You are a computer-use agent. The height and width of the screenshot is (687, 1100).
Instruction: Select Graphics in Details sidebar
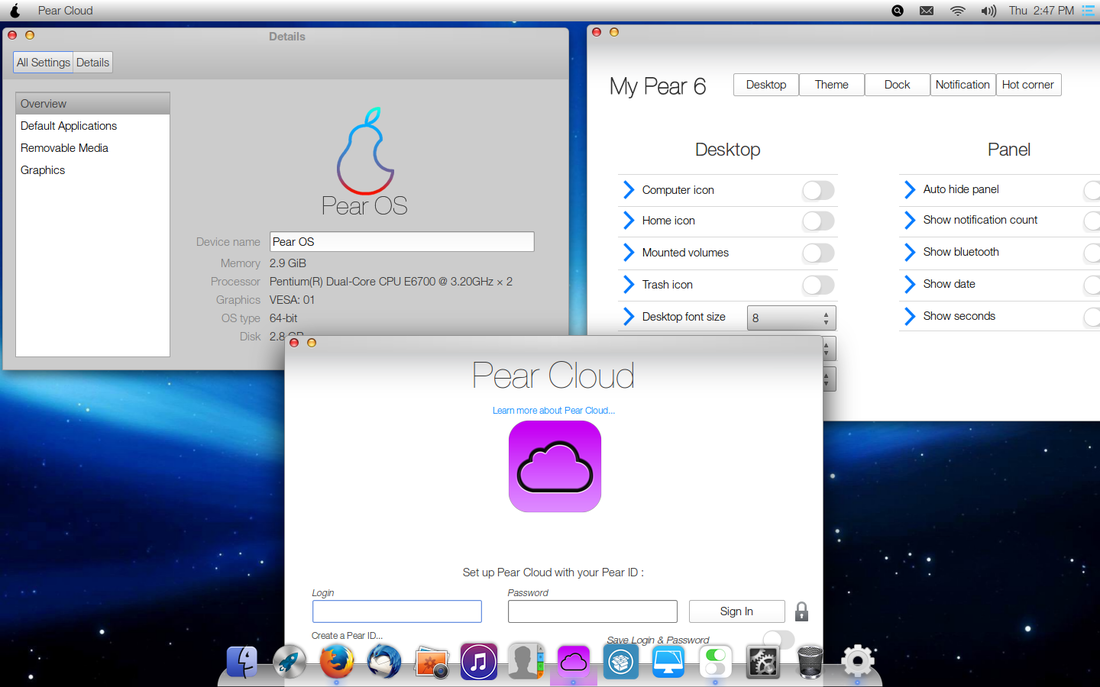coord(93,170)
